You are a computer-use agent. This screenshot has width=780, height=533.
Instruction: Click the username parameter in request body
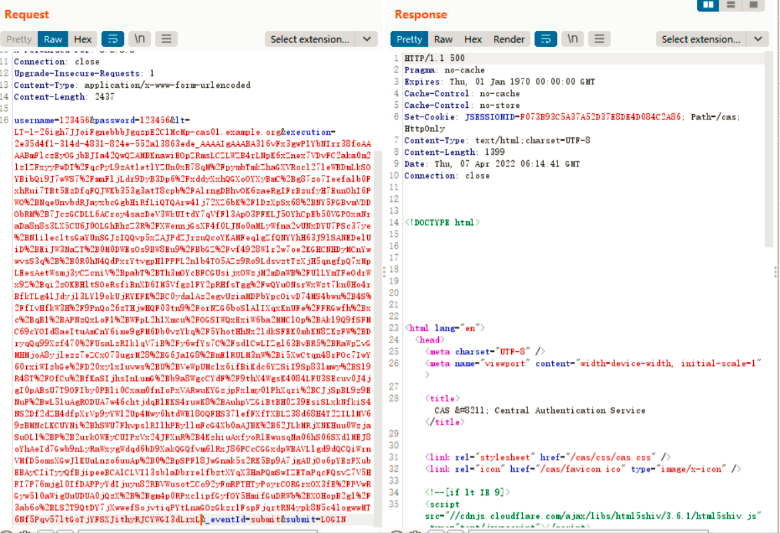pos(34,120)
